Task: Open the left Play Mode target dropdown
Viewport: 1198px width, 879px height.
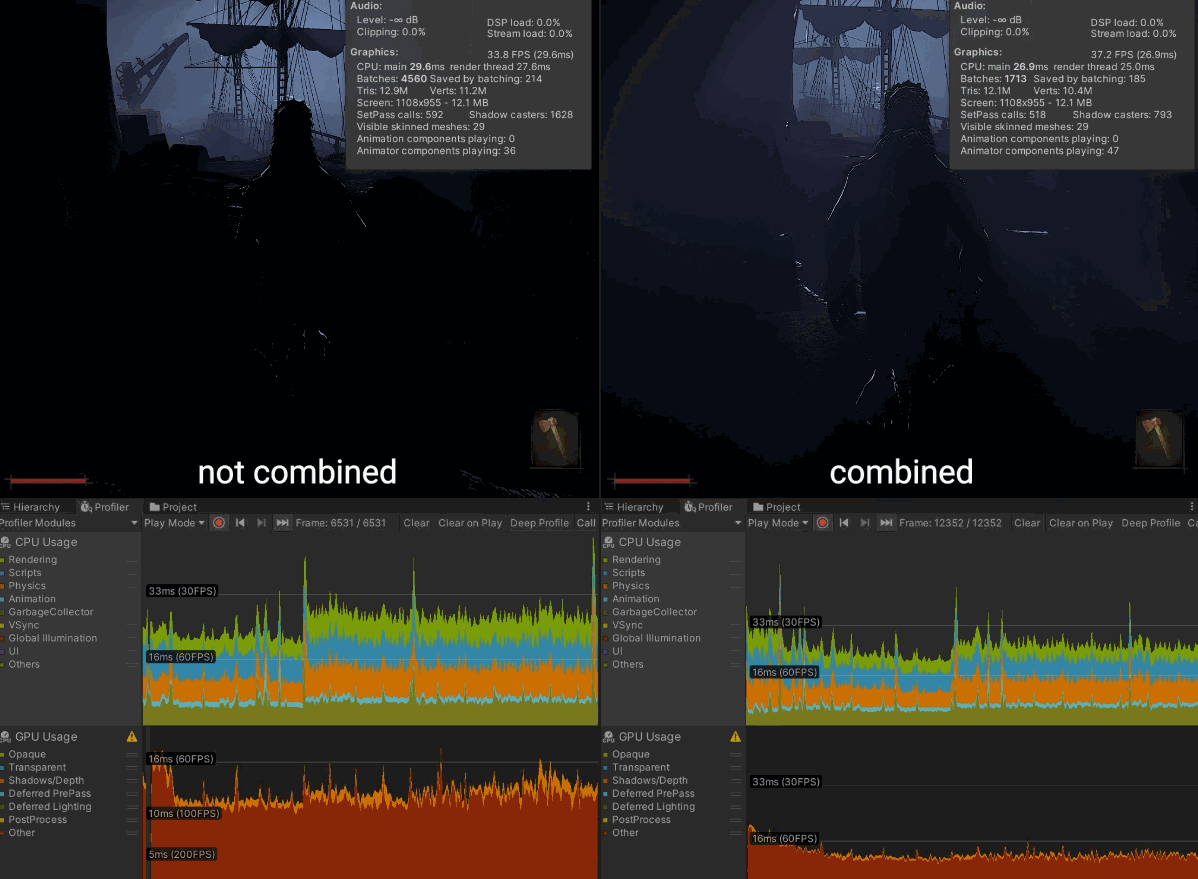Action: tap(174, 523)
